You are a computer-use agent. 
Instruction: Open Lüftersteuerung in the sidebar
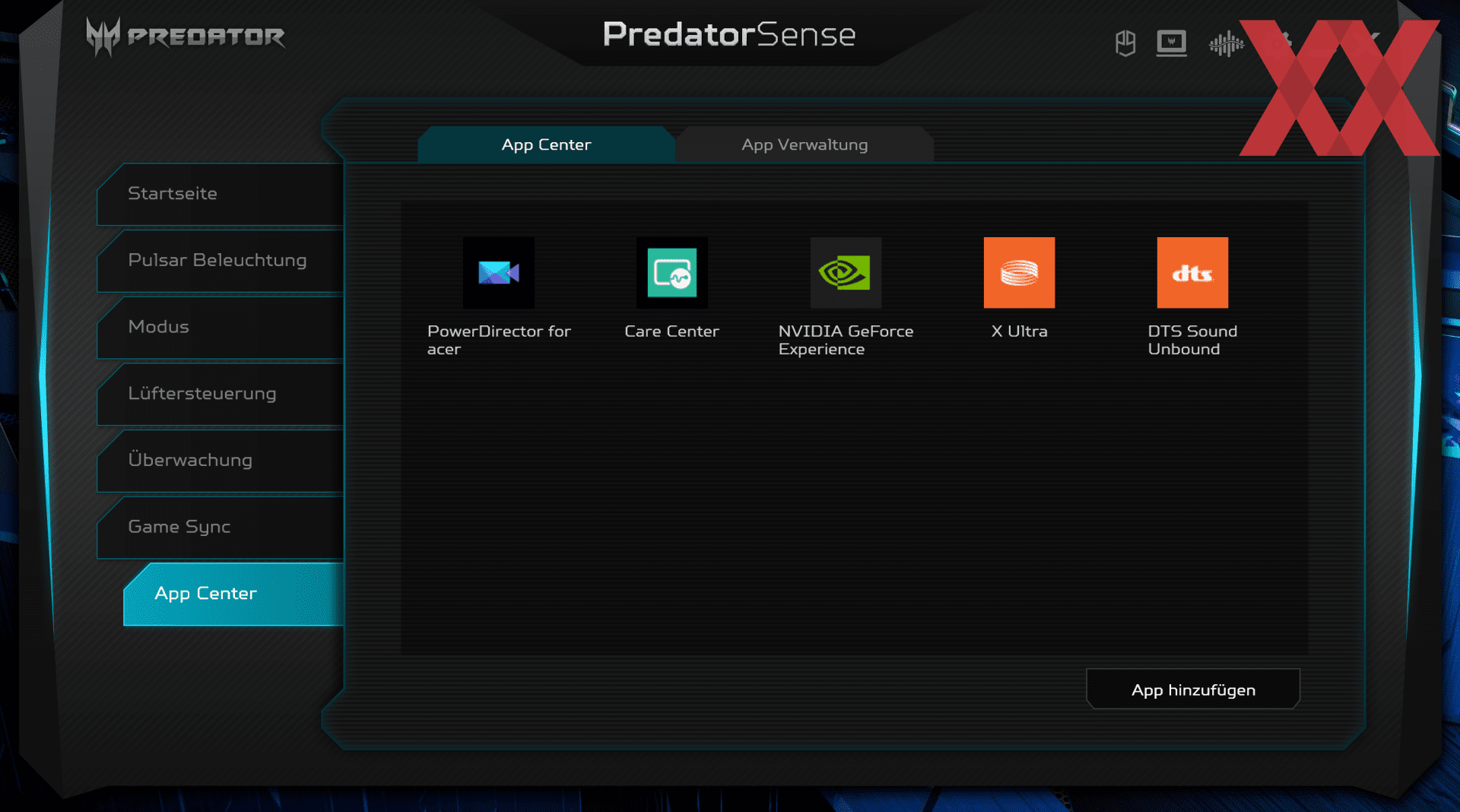(221, 394)
